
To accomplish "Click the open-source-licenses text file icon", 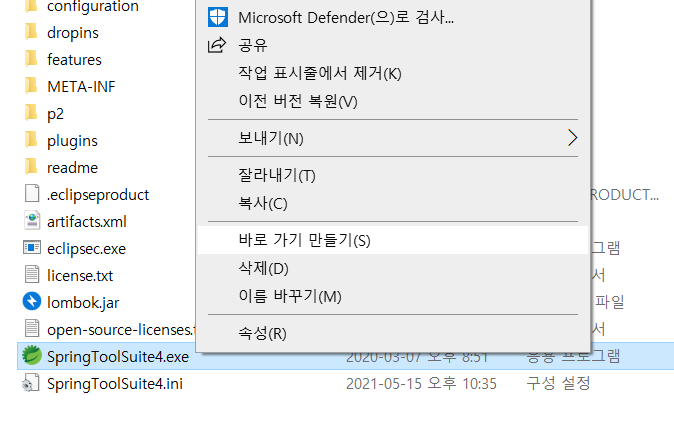I will tap(32, 329).
